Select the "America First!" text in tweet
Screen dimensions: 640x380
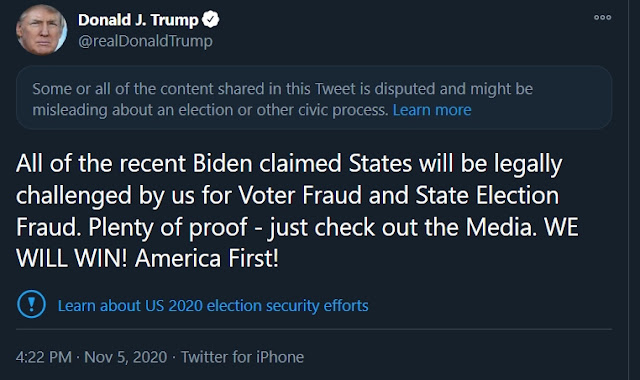(207, 258)
